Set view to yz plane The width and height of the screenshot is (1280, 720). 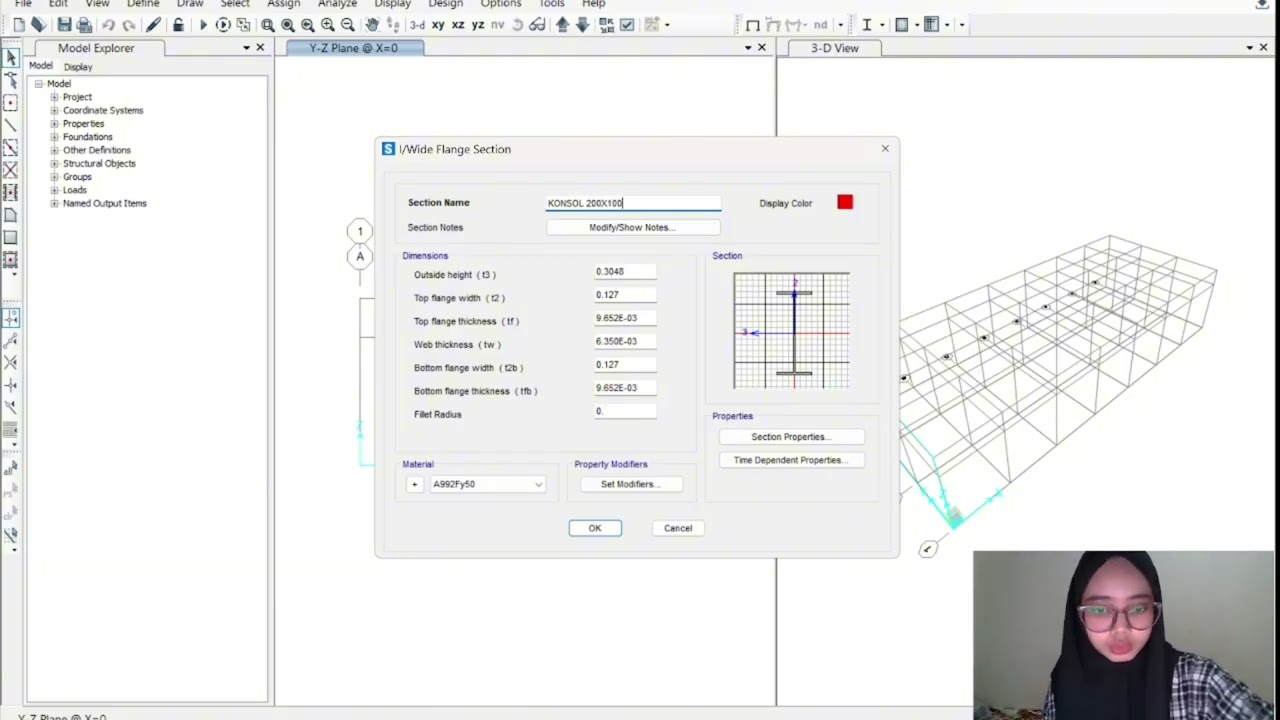coord(478,25)
